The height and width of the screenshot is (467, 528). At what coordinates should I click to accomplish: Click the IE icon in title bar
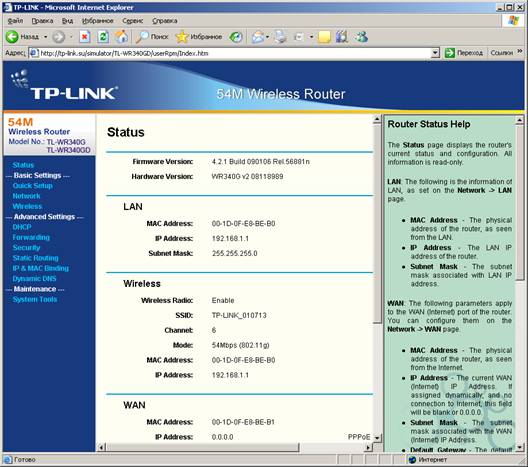7,7
